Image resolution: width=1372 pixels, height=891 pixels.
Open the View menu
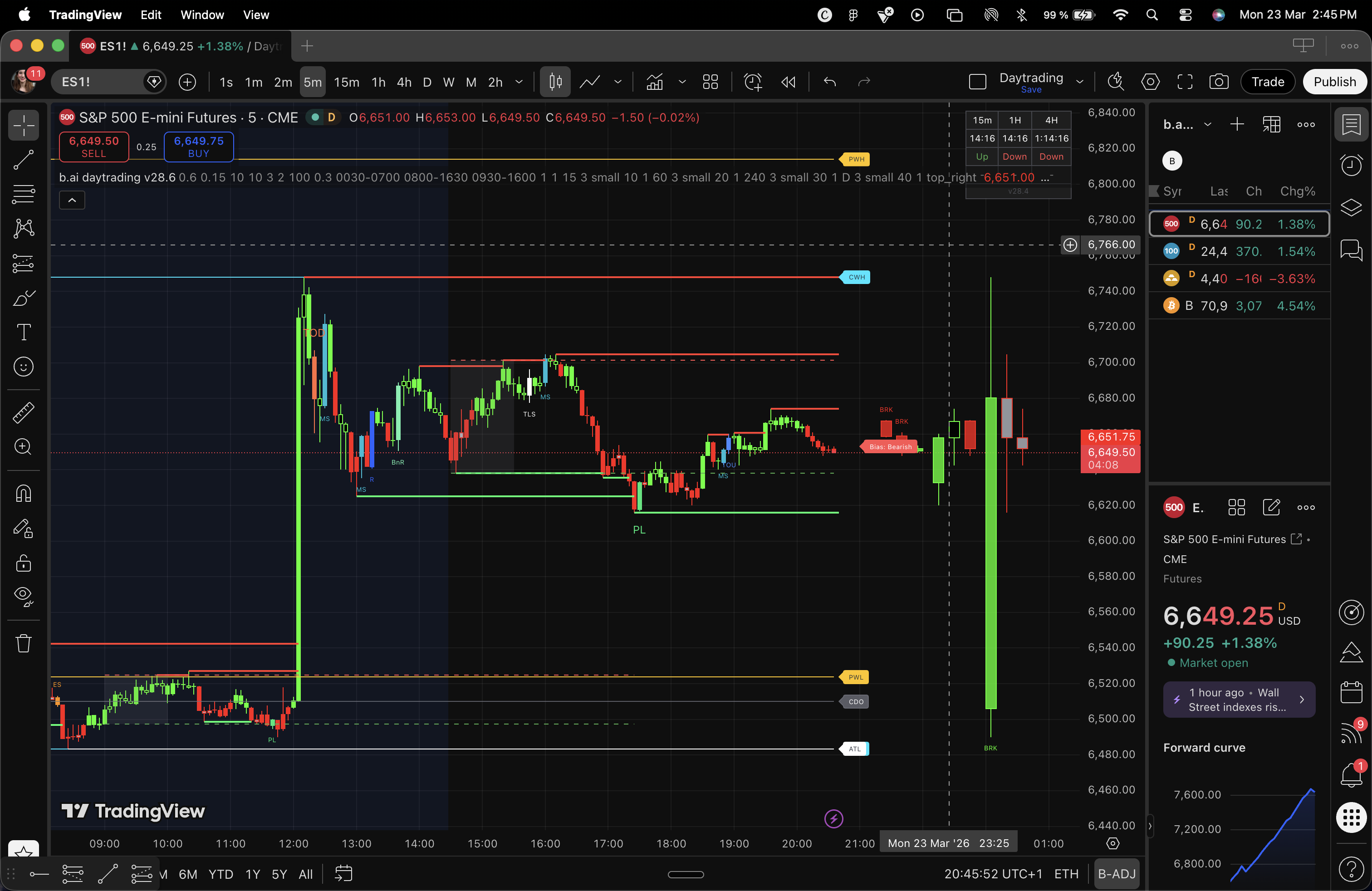[256, 15]
